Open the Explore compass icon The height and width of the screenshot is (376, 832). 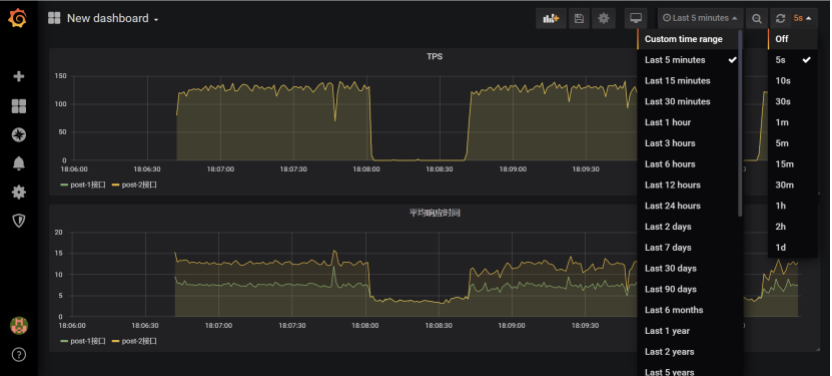(19, 135)
